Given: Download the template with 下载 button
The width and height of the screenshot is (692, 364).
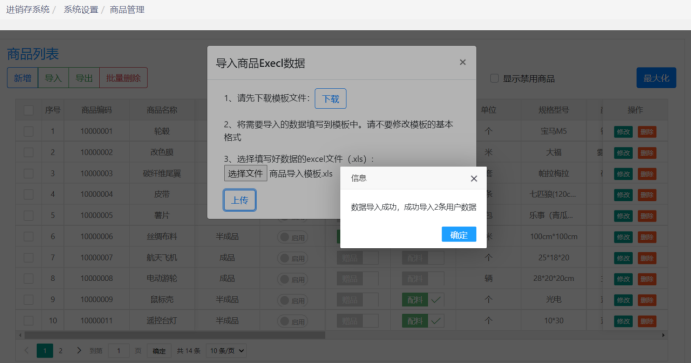Looking at the screenshot, I should click(331, 98).
